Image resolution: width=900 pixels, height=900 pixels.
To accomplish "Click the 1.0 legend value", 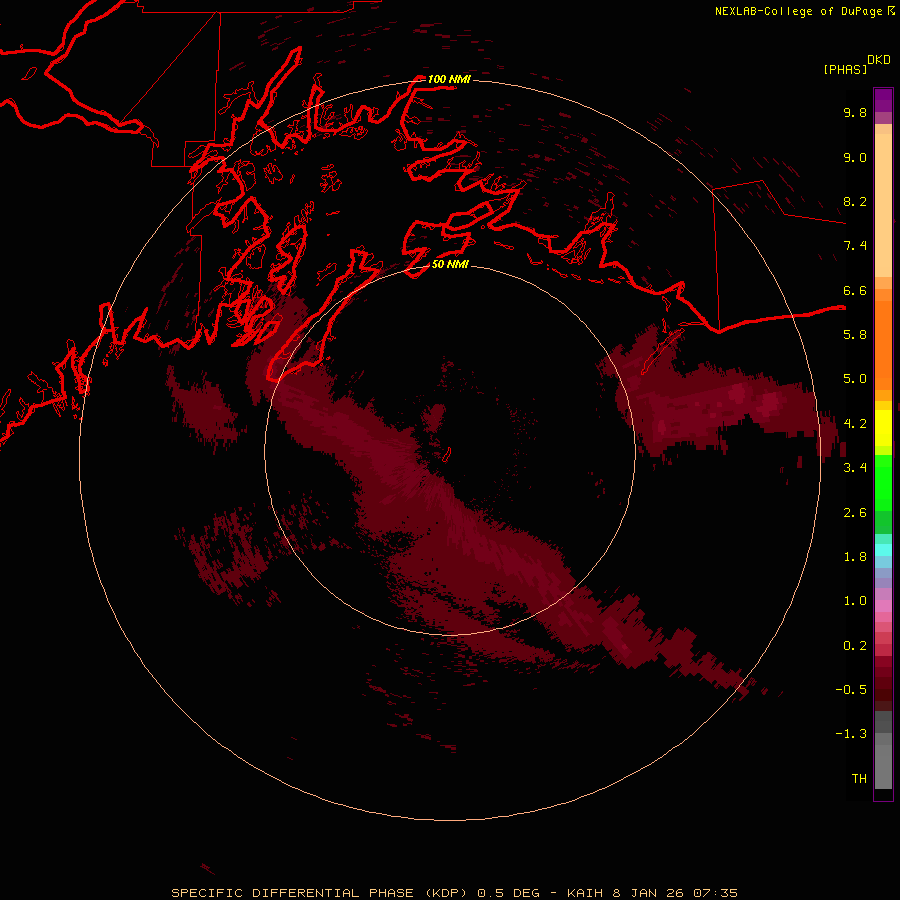I will [855, 601].
